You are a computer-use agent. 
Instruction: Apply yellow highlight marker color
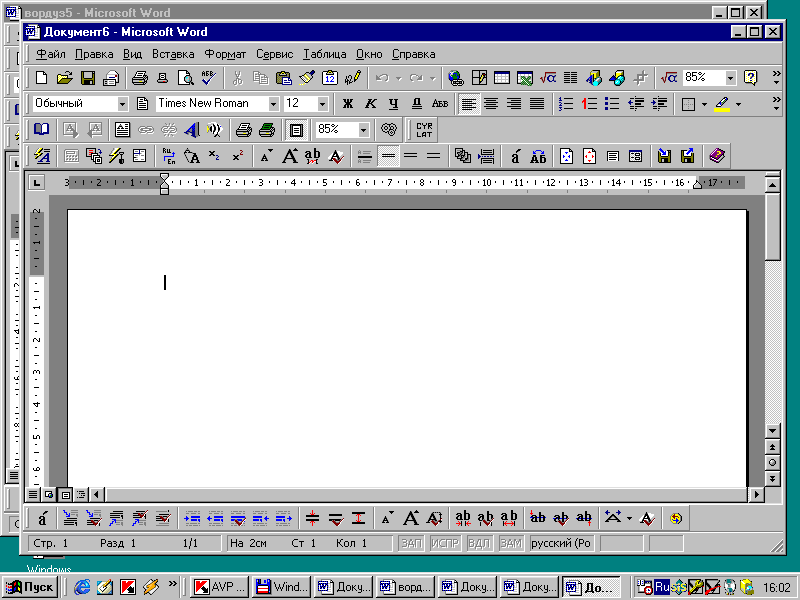(722, 104)
